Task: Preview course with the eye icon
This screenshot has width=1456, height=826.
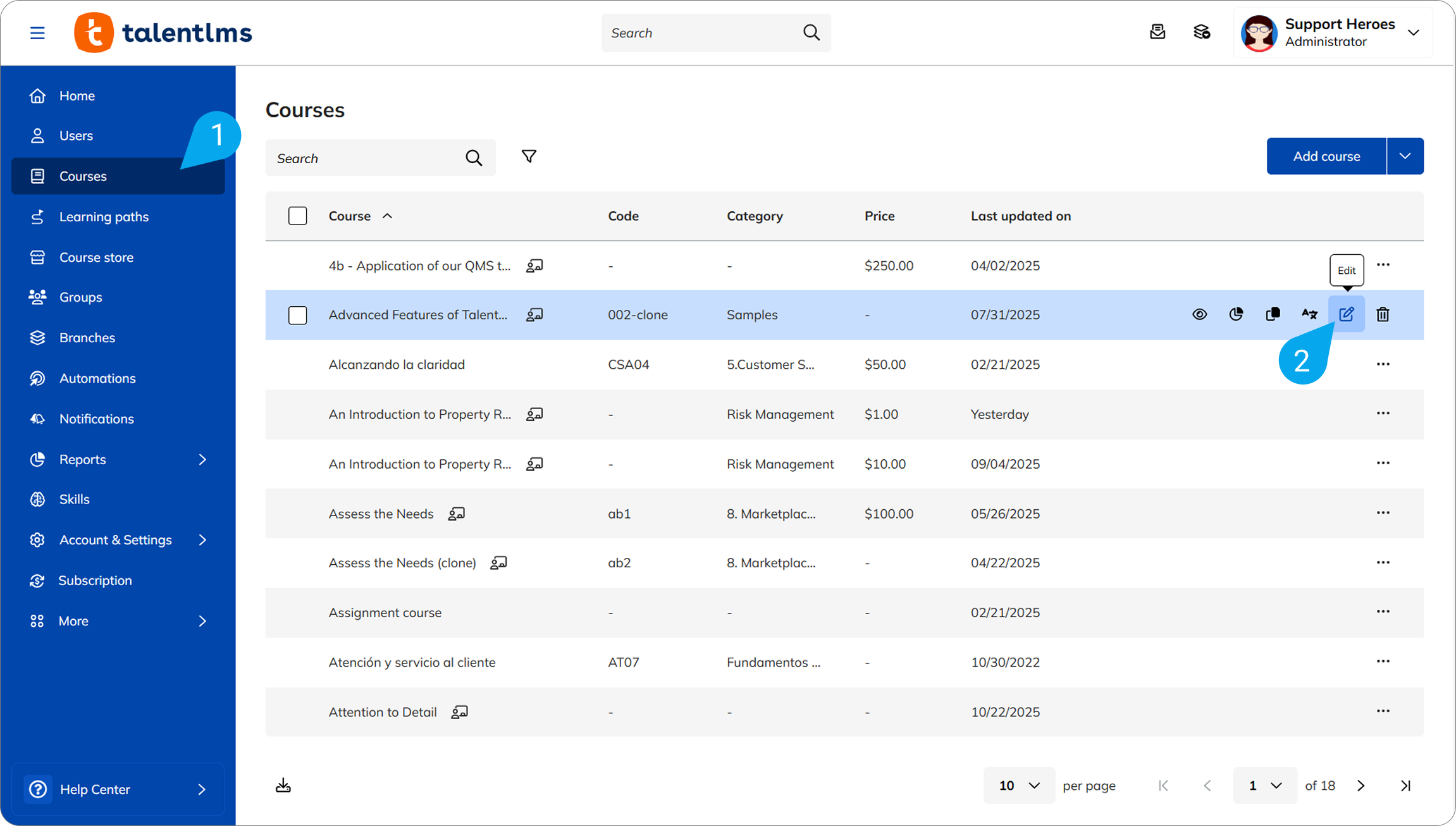Action: pos(1199,314)
